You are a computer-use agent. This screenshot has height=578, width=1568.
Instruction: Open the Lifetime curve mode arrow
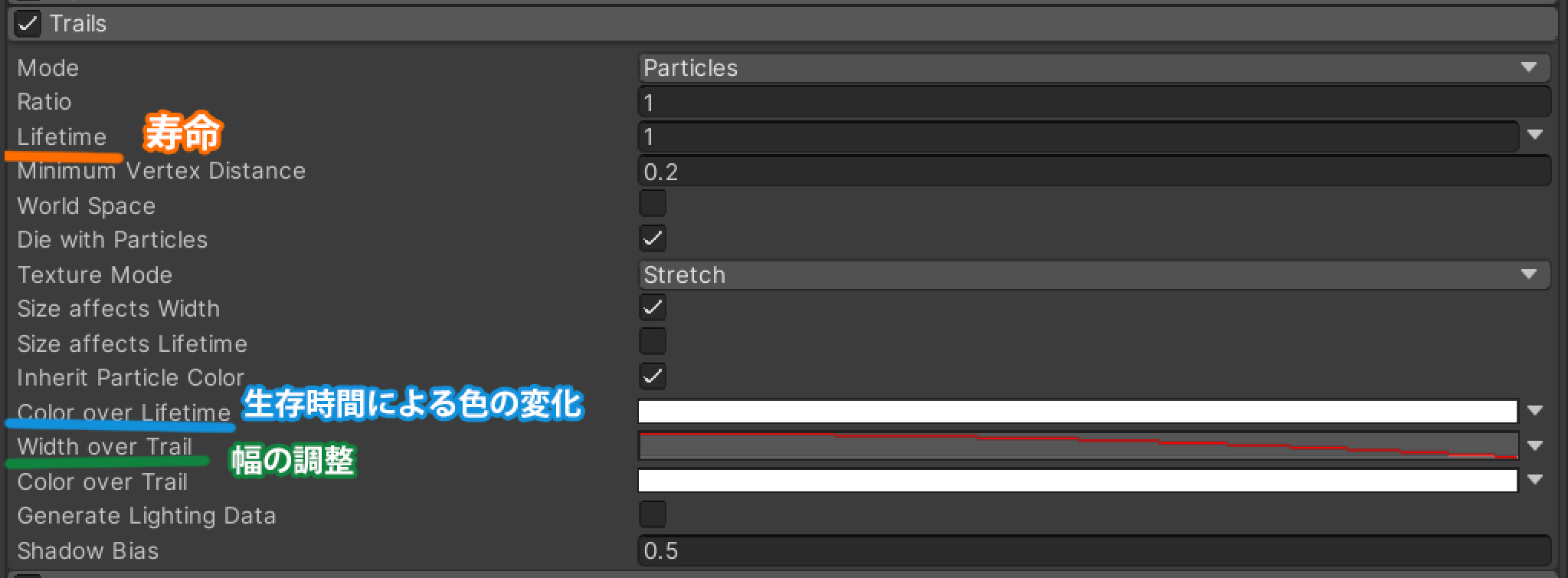(x=1535, y=135)
